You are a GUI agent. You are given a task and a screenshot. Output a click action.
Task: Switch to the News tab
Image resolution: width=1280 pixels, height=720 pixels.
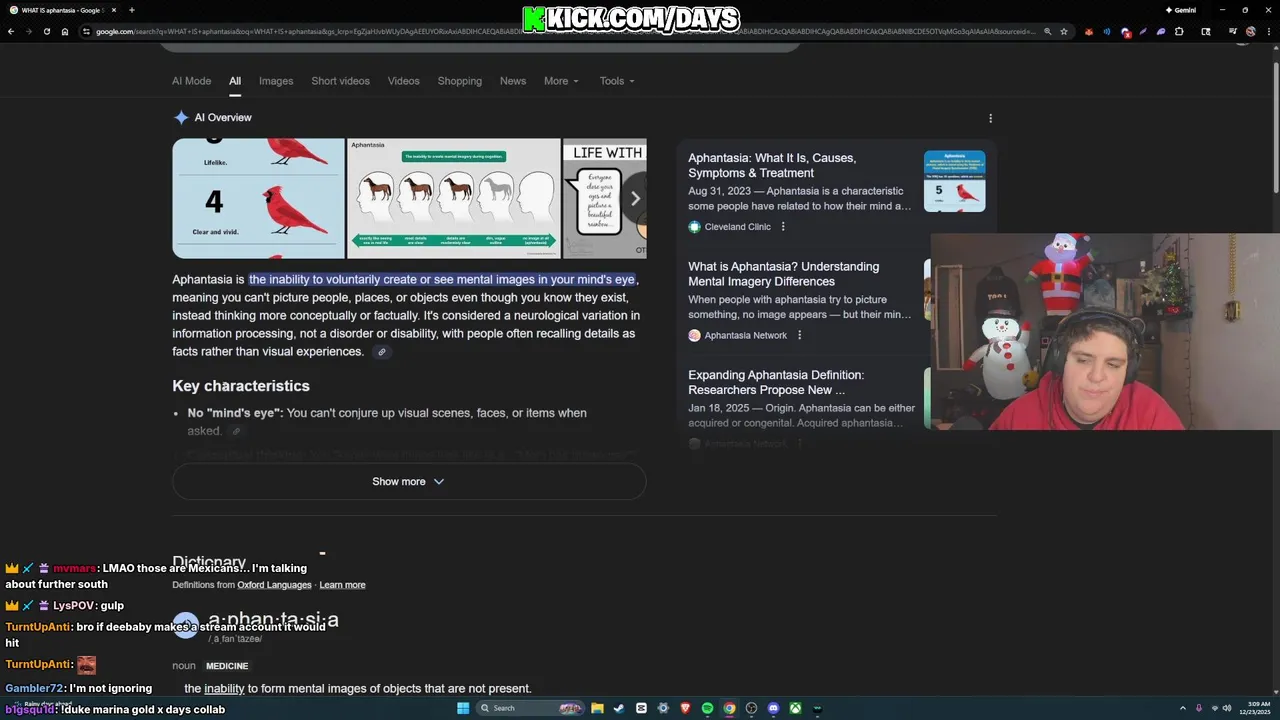pos(513,81)
